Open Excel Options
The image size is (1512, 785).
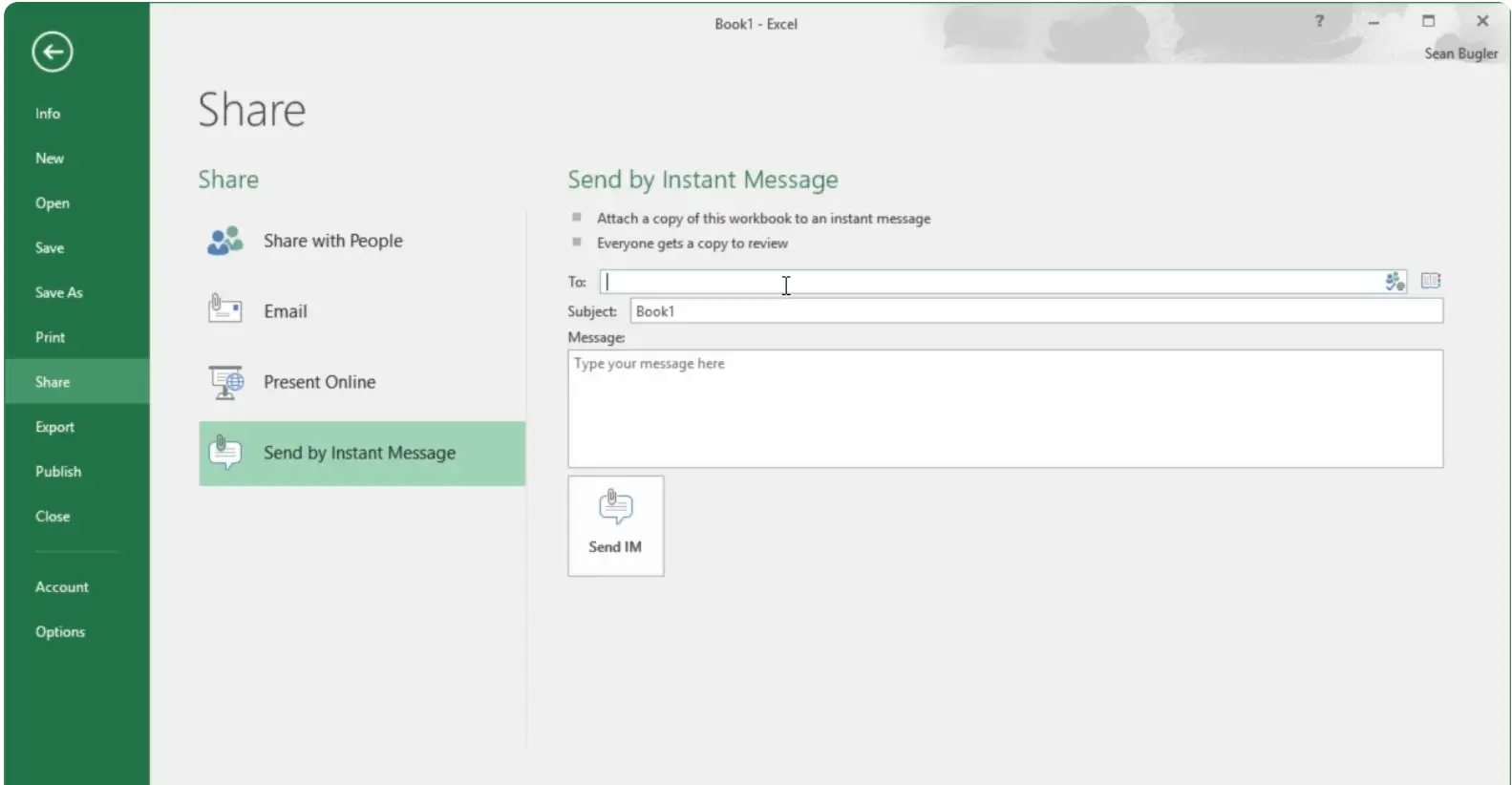60,632
